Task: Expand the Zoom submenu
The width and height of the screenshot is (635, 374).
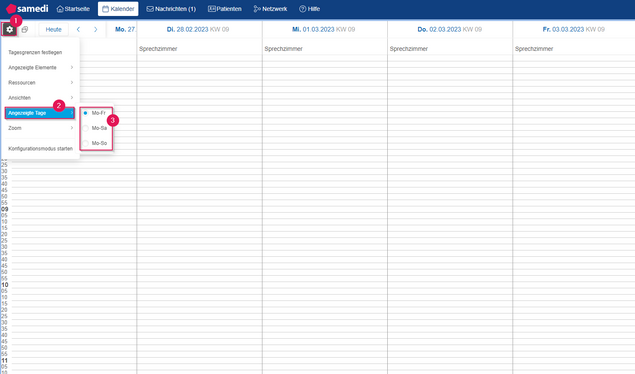Action: click(x=40, y=128)
